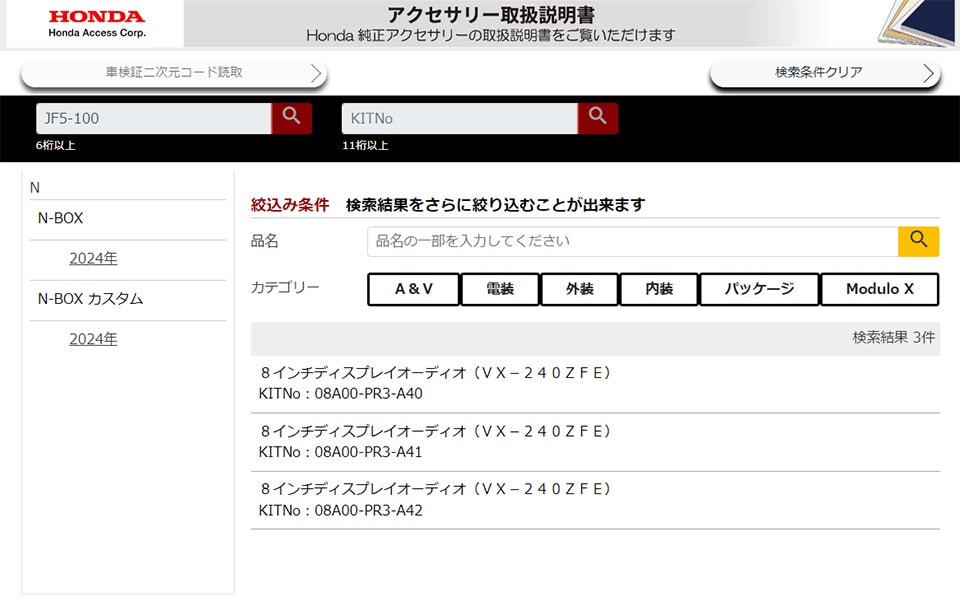The image size is (960, 611).
Task: Open 車検証二次元コード読取 QR reader
Action: [174, 73]
